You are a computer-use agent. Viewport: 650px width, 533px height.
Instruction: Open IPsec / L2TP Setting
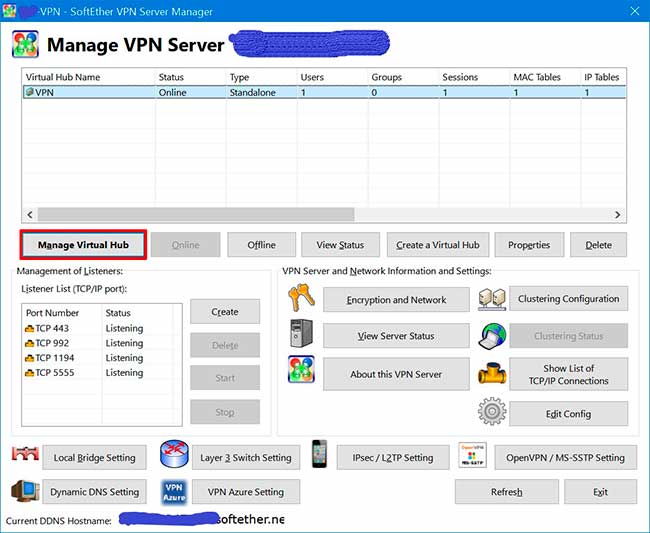[x=393, y=458]
